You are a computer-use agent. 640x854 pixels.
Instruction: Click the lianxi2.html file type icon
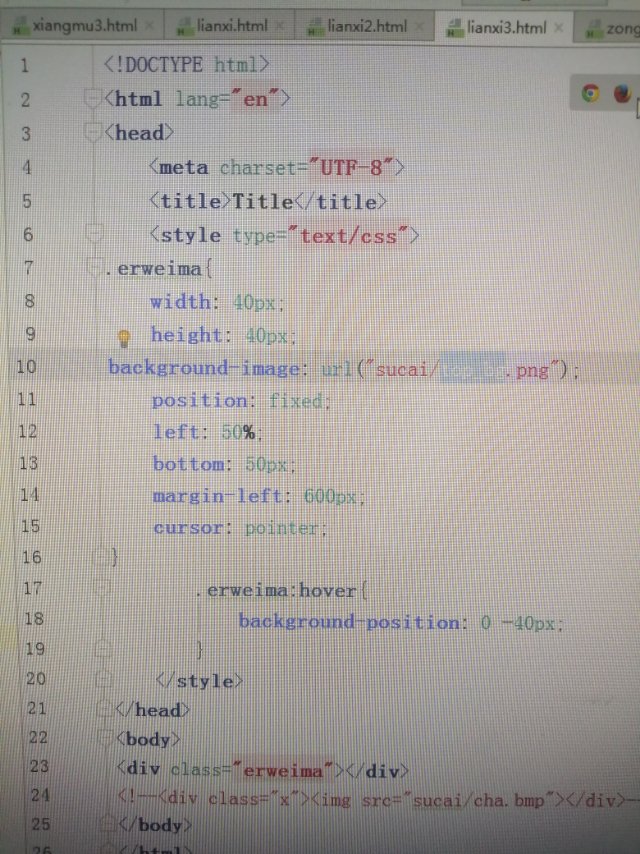[x=314, y=26]
